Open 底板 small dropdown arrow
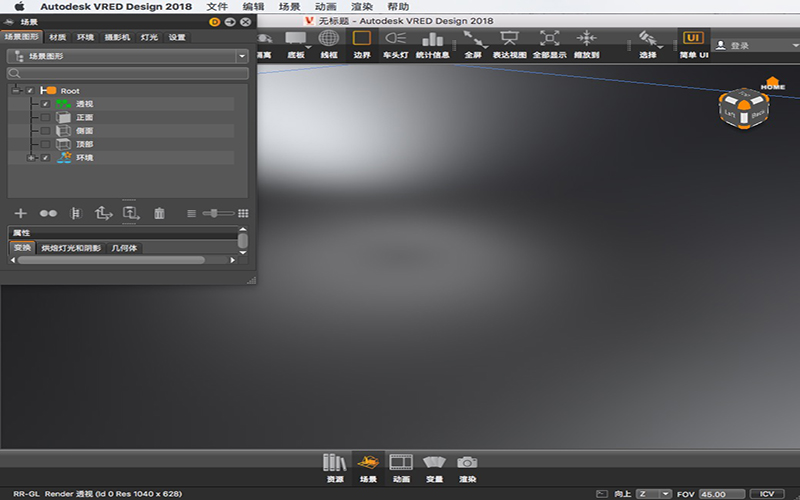The image size is (800, 500). coord(308,47)
